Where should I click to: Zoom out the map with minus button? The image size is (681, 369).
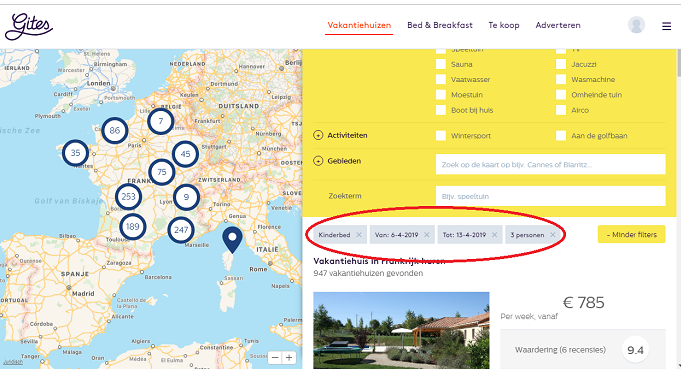(x=275, y=358)
